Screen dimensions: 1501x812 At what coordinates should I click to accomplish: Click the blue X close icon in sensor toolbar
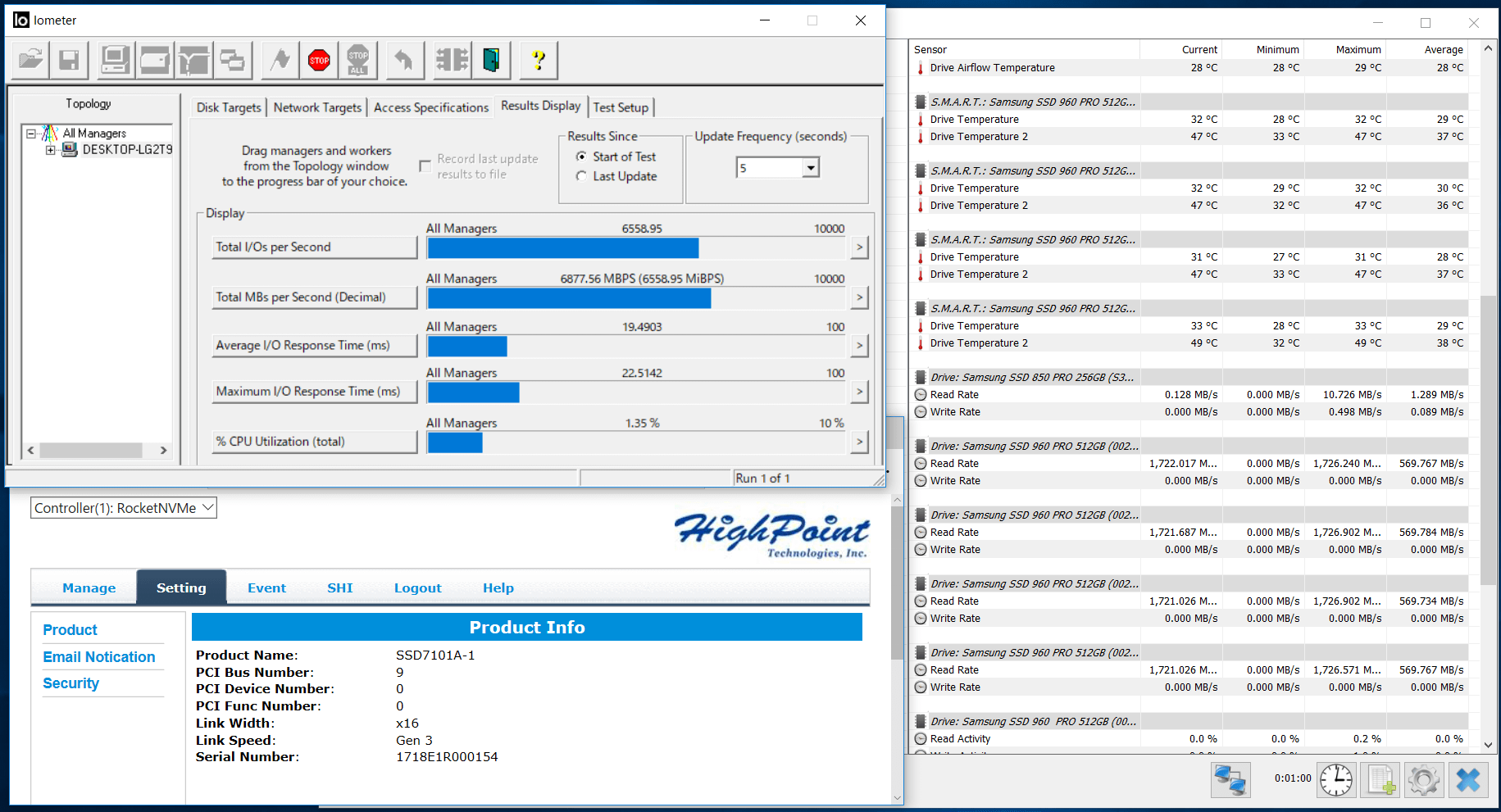click(1468, 779)
